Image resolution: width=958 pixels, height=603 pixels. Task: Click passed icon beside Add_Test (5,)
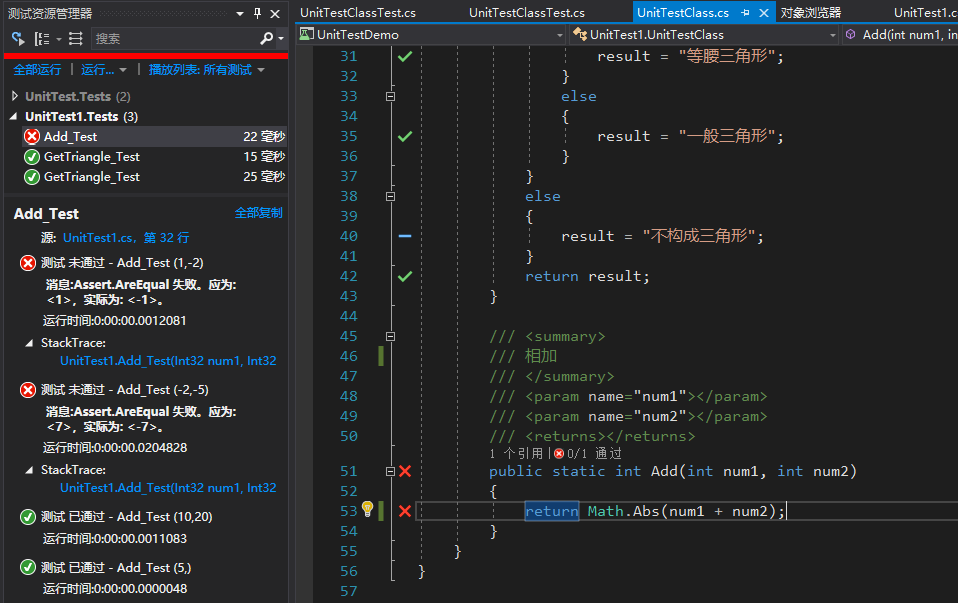(27, 568)
